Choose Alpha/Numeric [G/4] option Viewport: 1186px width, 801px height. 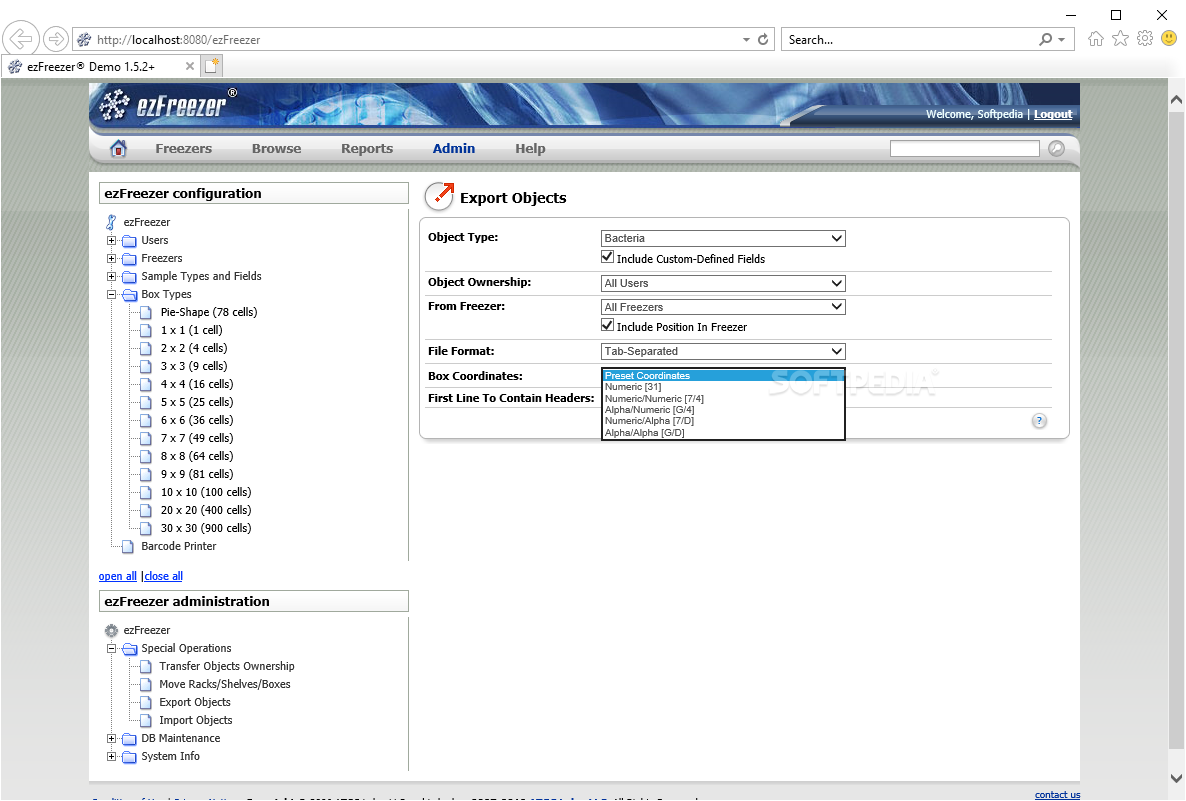pos(723,410)
